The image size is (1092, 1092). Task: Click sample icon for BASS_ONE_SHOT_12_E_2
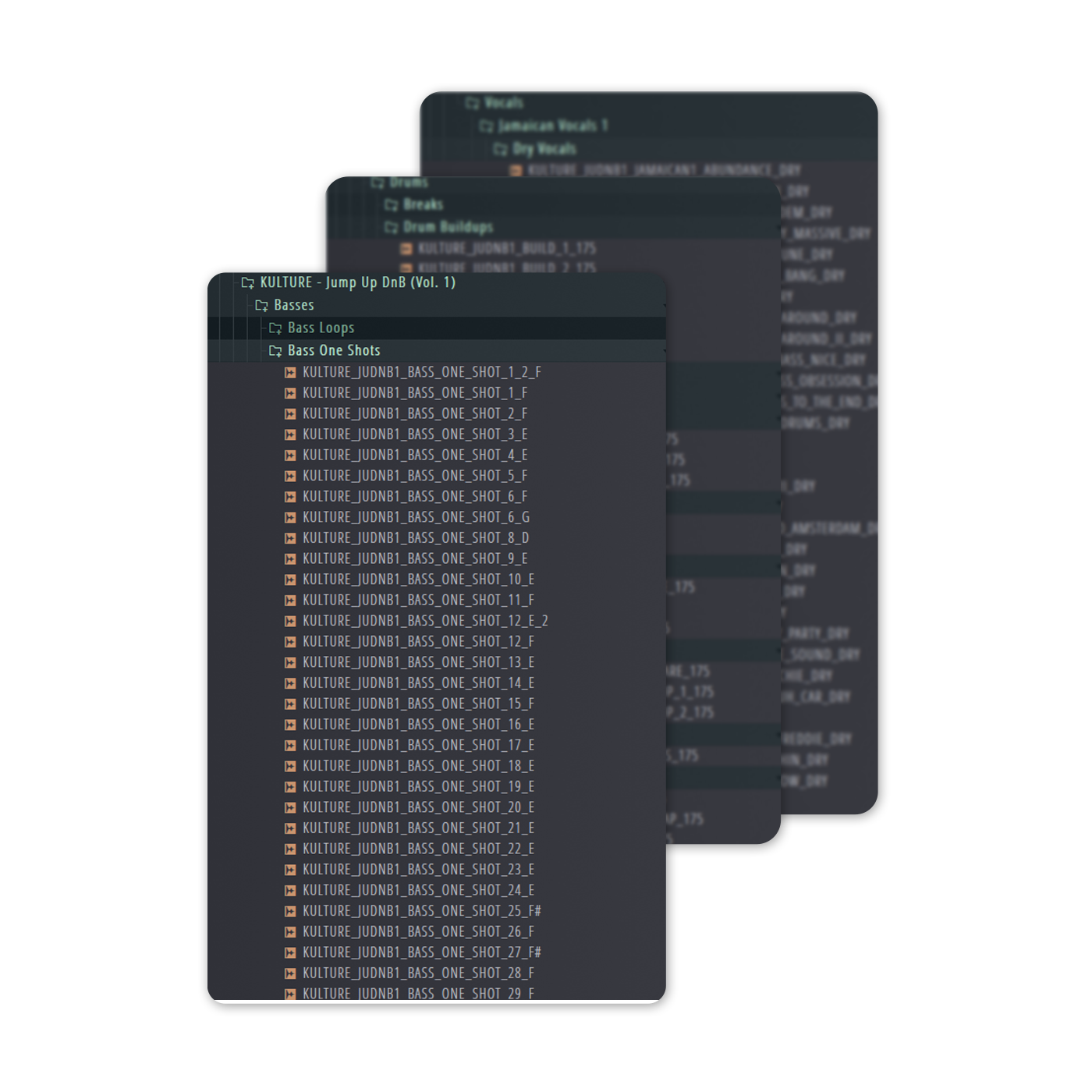[x=290, y=622]
